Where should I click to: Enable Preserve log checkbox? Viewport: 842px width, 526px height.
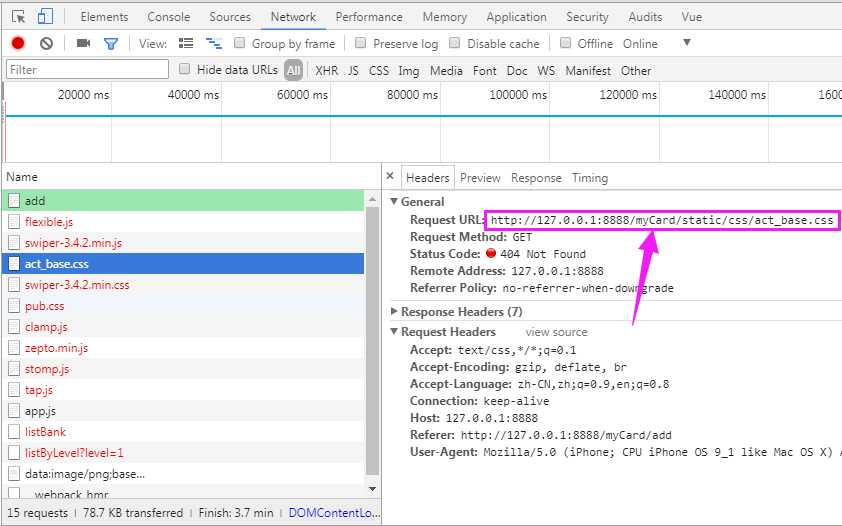(360, 42)
